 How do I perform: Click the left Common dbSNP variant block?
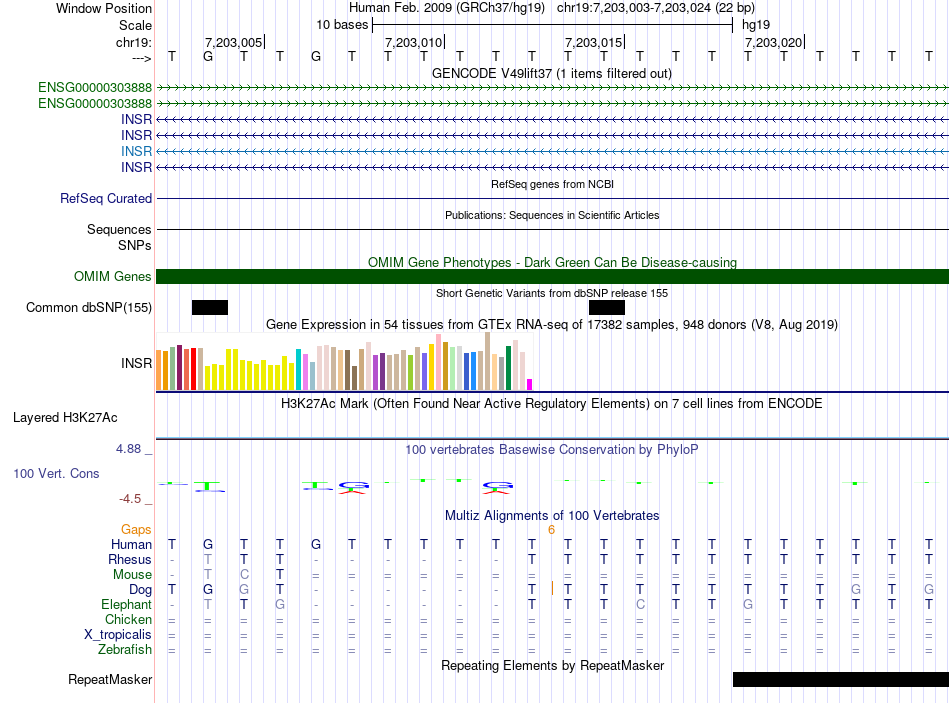click(x=210, y=307)
